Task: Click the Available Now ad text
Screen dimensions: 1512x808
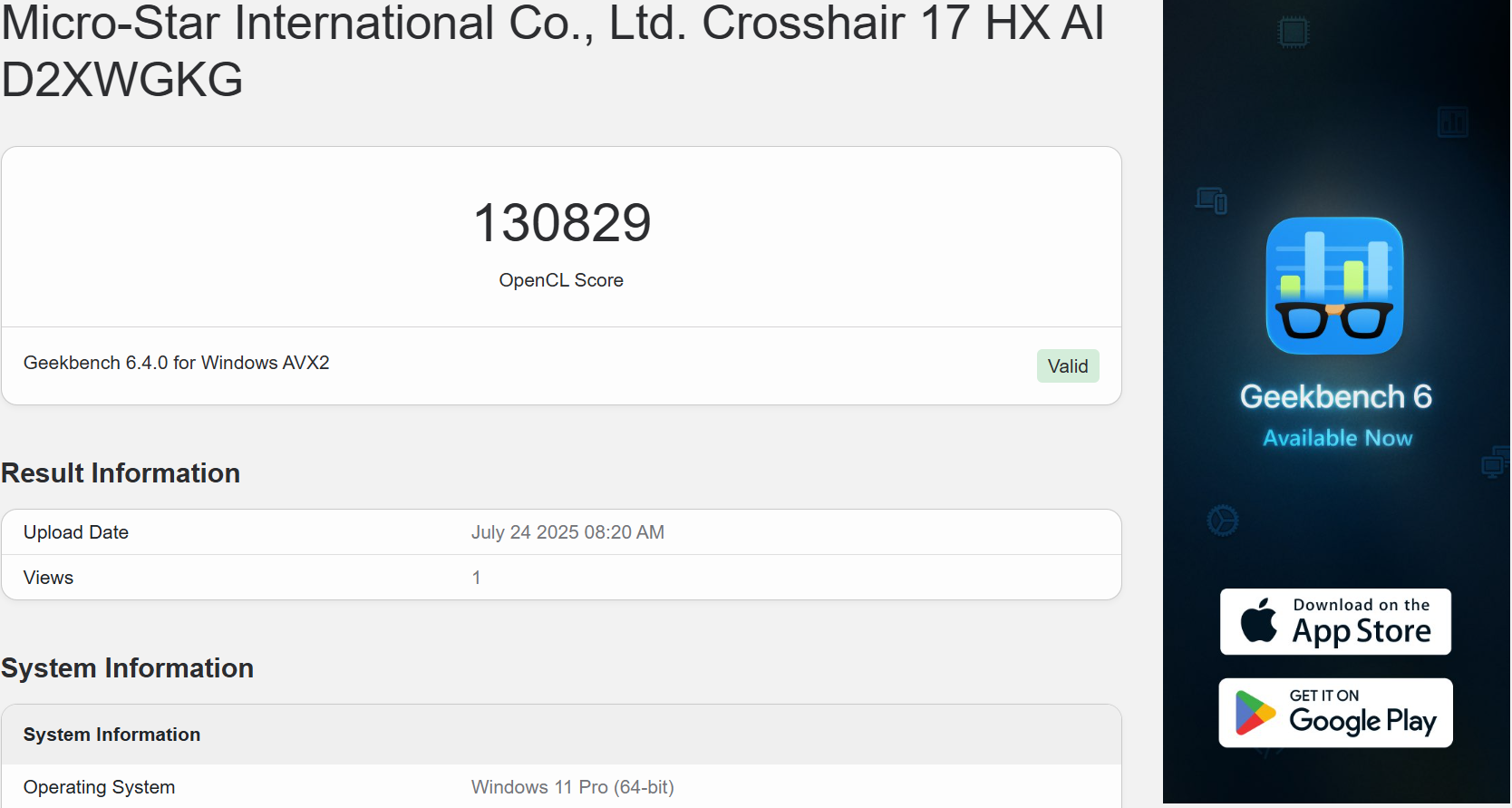Action: tap(1338, 438)
